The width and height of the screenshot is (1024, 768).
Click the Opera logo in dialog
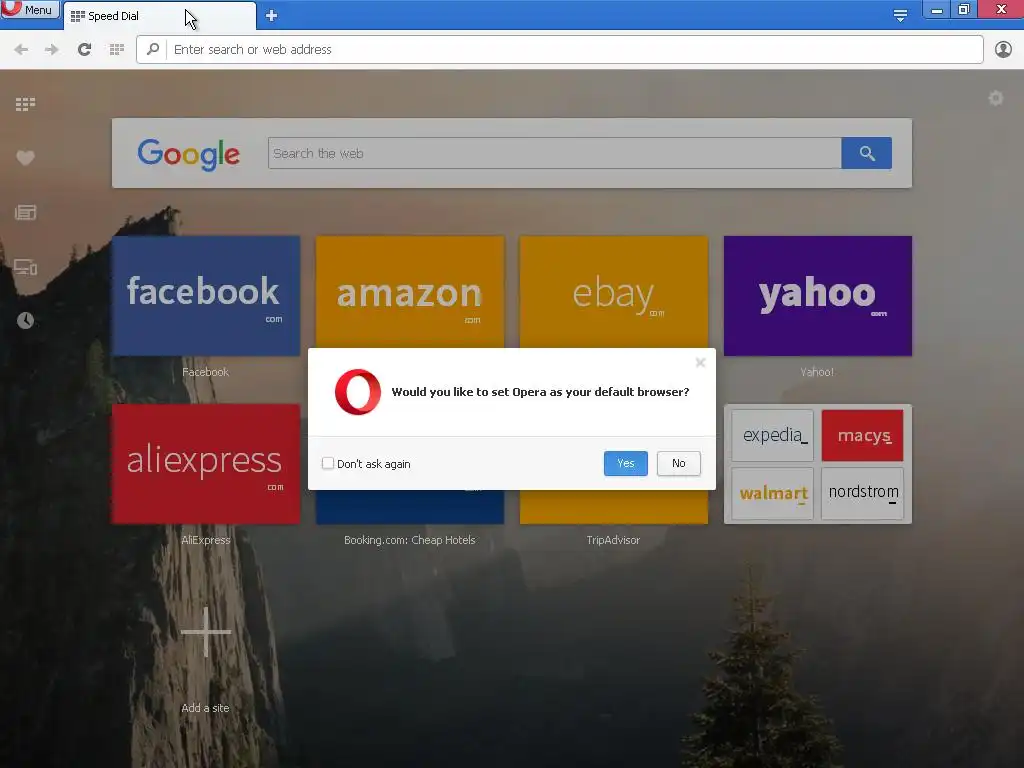(358, 392)
